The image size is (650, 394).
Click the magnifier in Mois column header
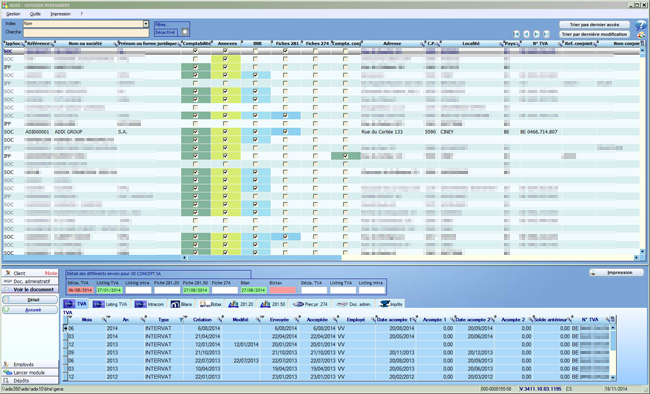pos(104,320)
